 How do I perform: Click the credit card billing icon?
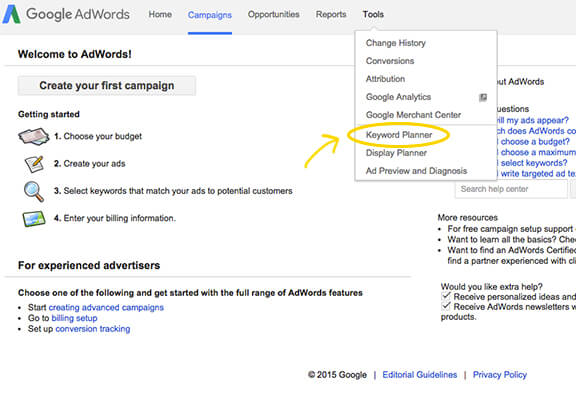point(34,219)
